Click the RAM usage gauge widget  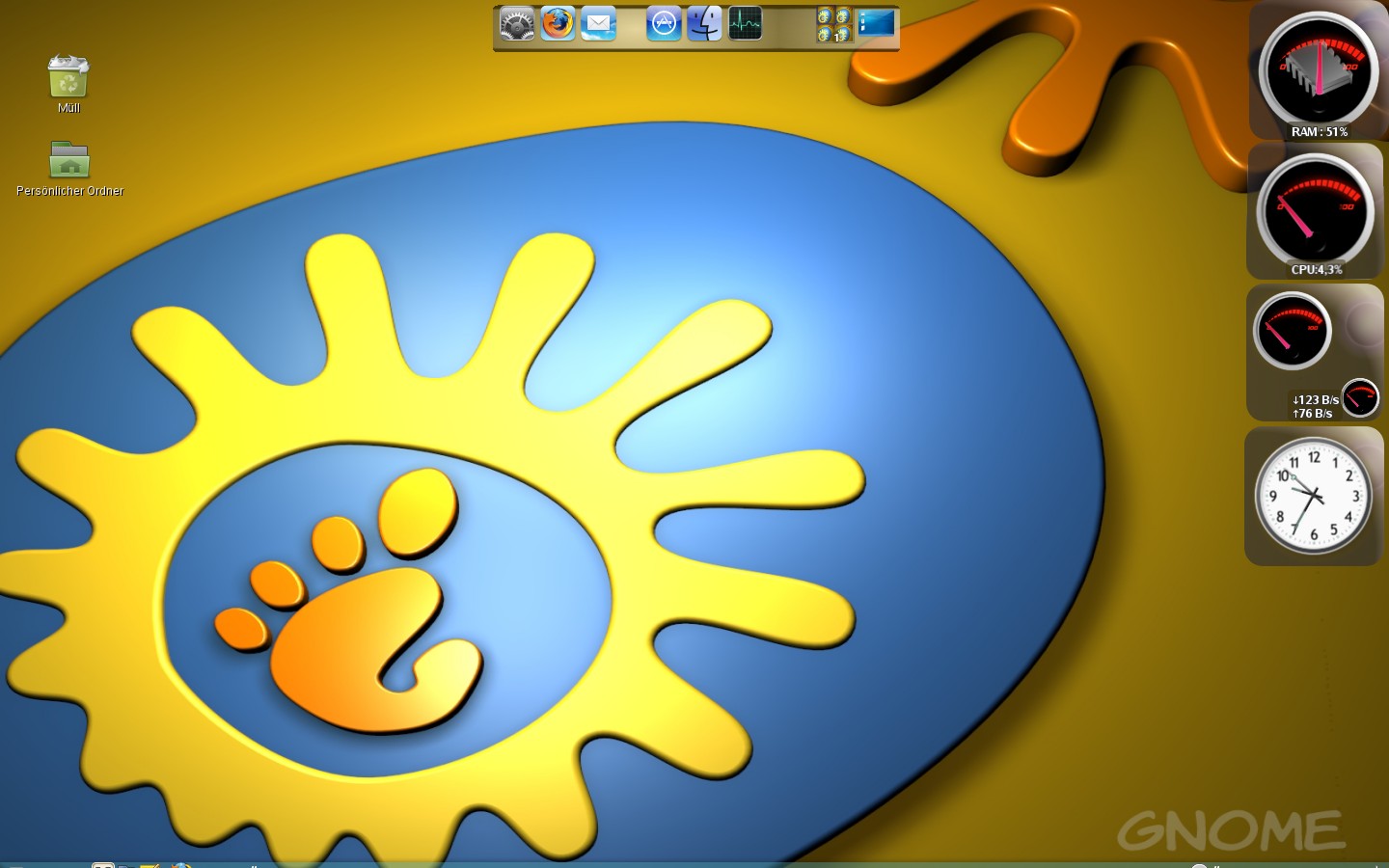click(x=1319, y=68)
